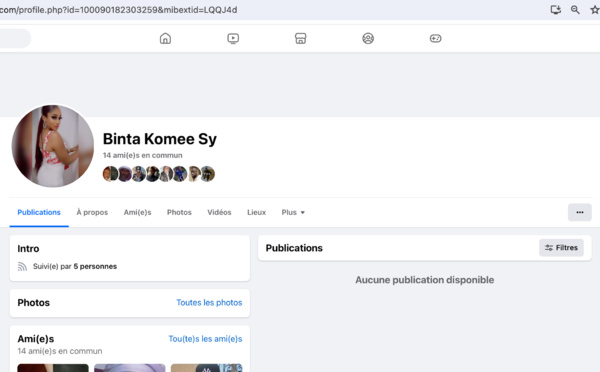Open the Gaming controller icon
This screenshot has width=600, height=372.
point(435,38)
